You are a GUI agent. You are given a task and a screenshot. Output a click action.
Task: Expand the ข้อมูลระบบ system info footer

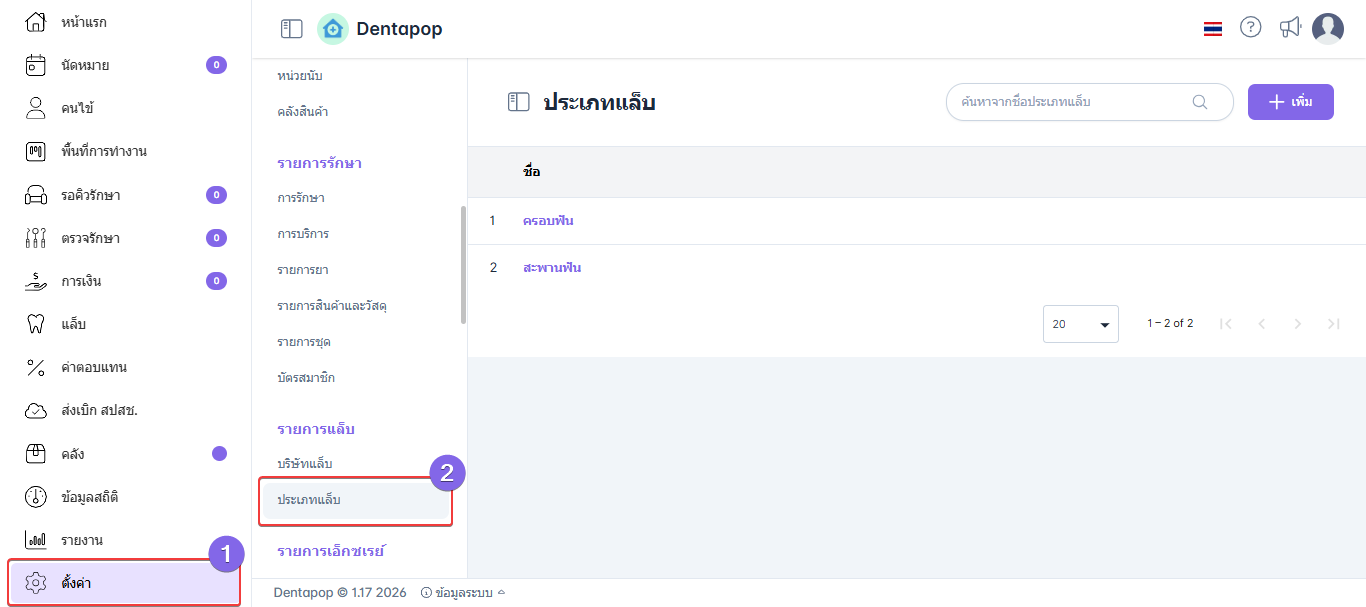[463, 593]
